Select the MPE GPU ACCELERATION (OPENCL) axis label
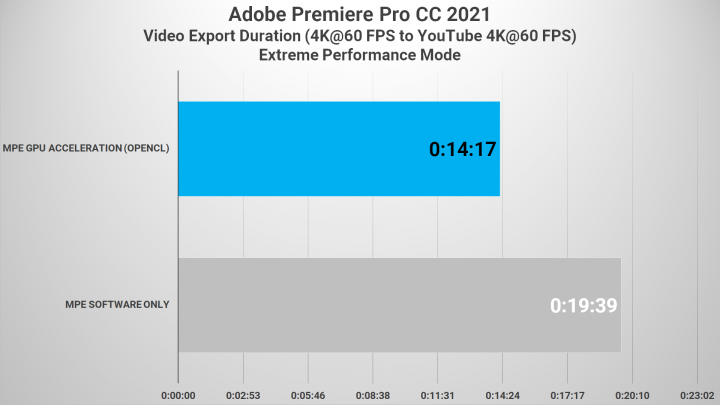The width and height of the screenshot is (720, 405). [86, 148]
